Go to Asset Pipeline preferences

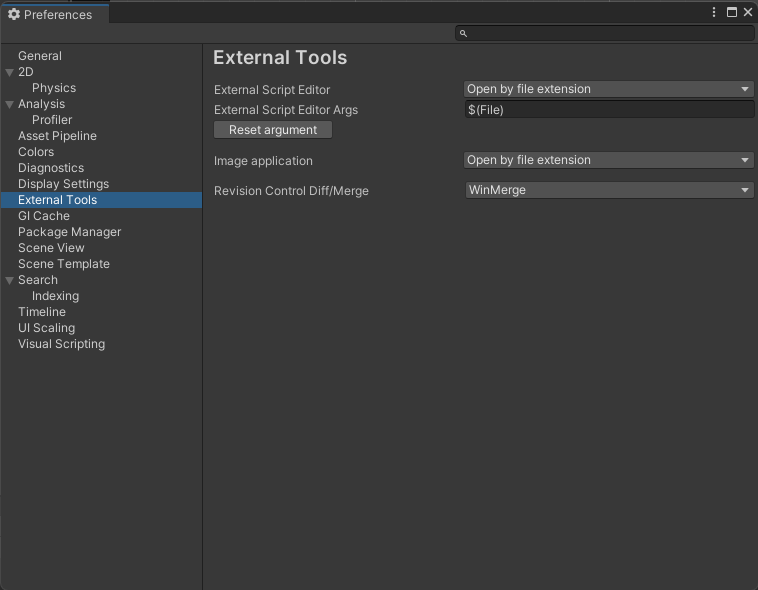click(x=56, y=136)
